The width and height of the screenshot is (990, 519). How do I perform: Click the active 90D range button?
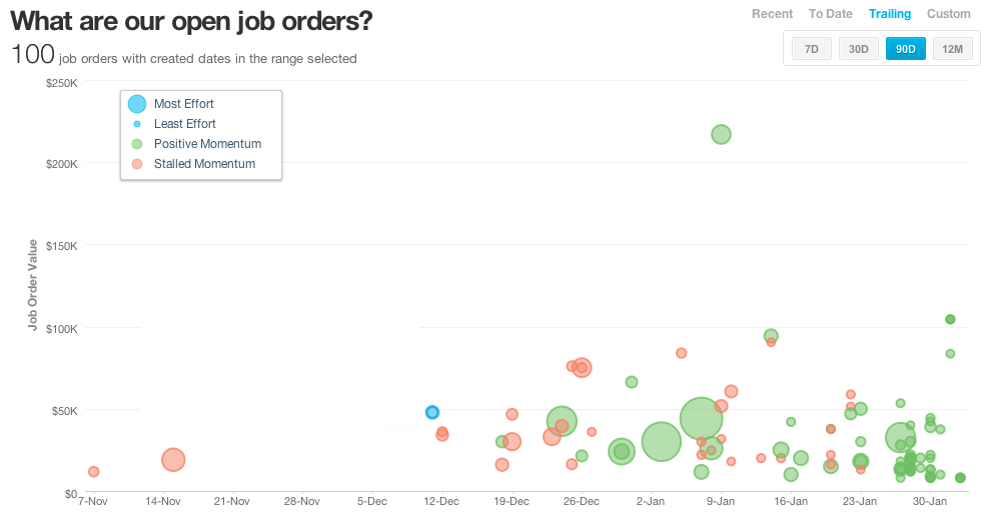click(906, 48)
